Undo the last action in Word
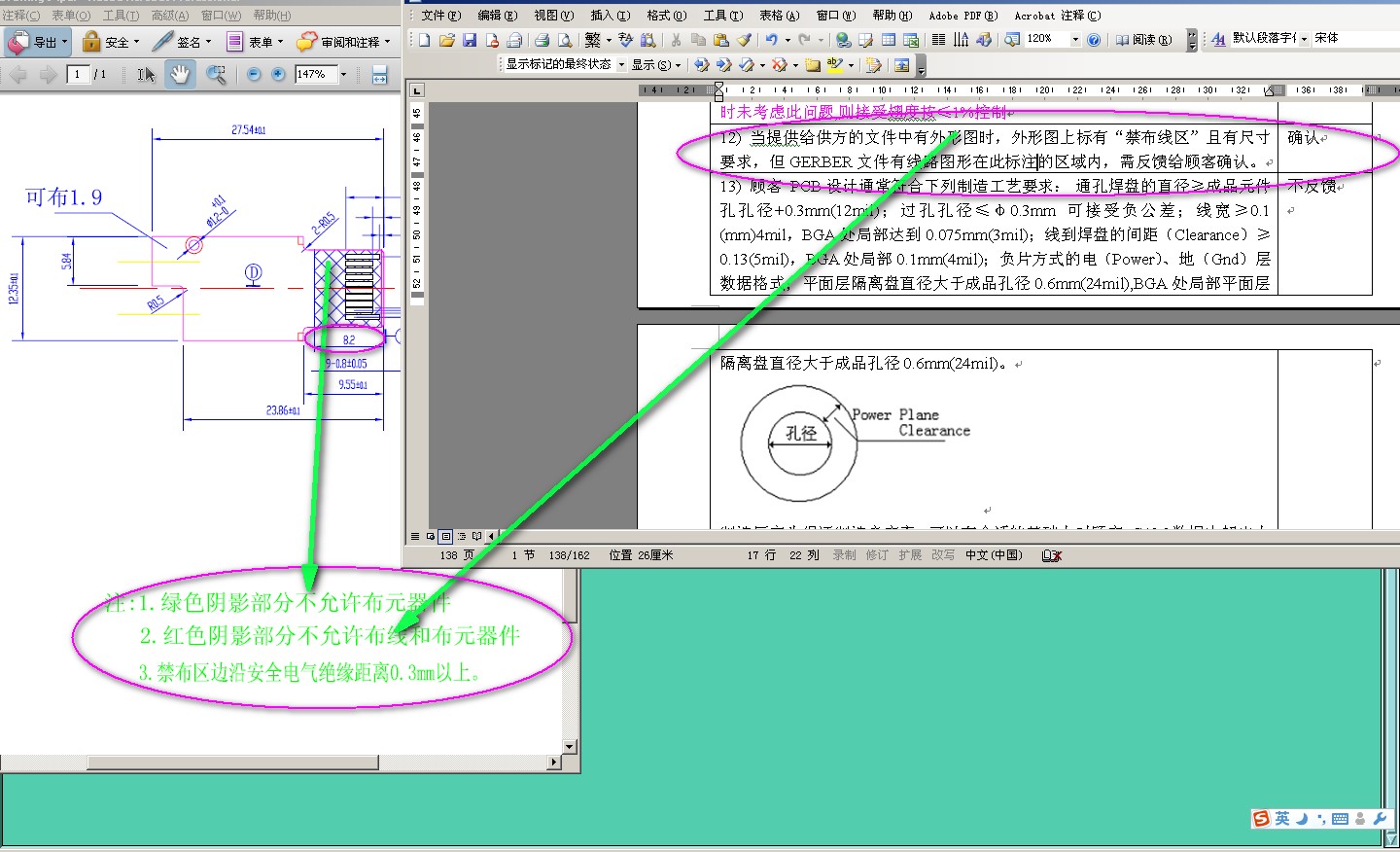Image resolution: width=1400 pixels, height=852 pixels. [x=771, y=40]
